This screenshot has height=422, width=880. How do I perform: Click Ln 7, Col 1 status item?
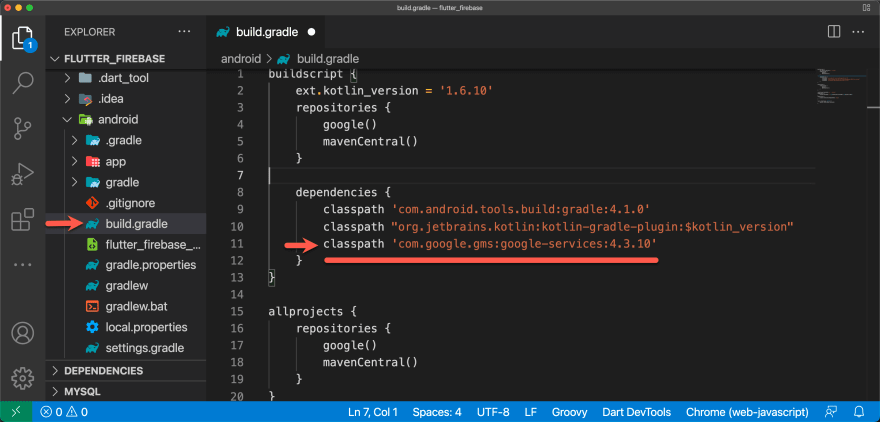click(x=373, y=412)
